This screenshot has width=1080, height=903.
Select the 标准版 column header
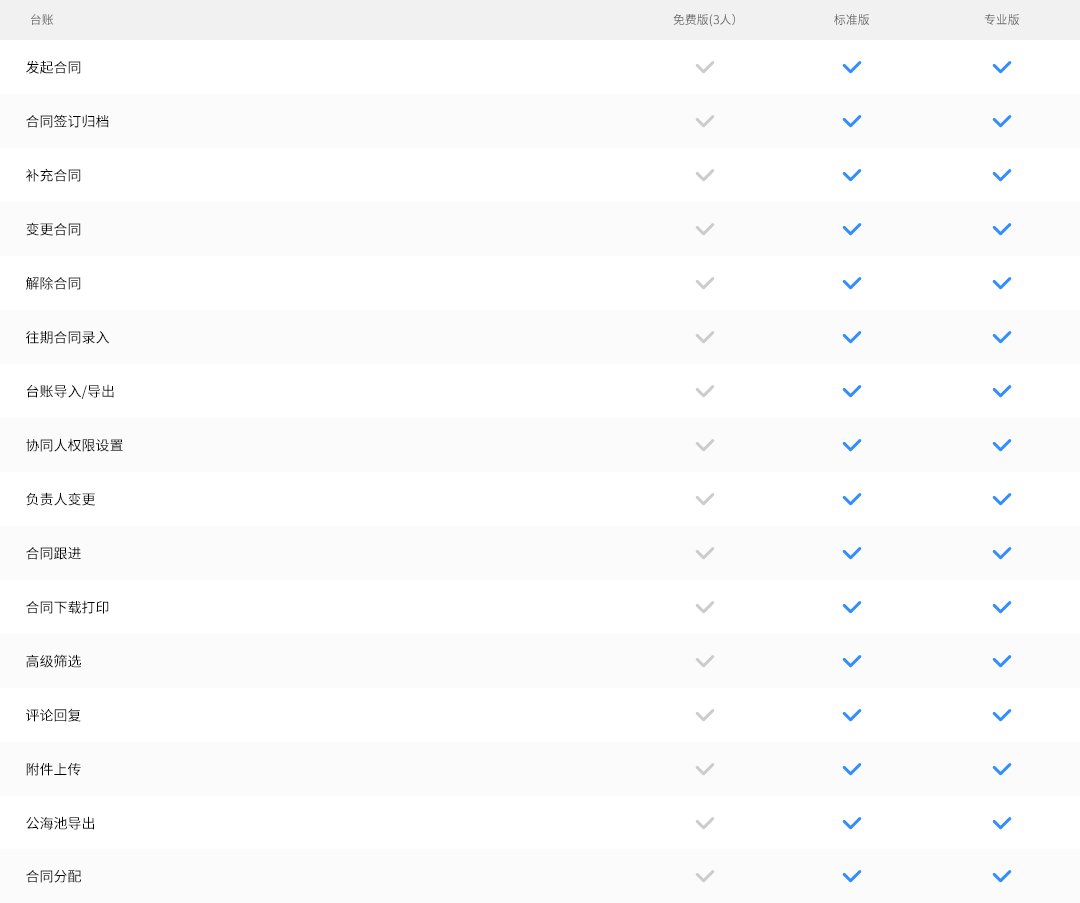(851, 20)
